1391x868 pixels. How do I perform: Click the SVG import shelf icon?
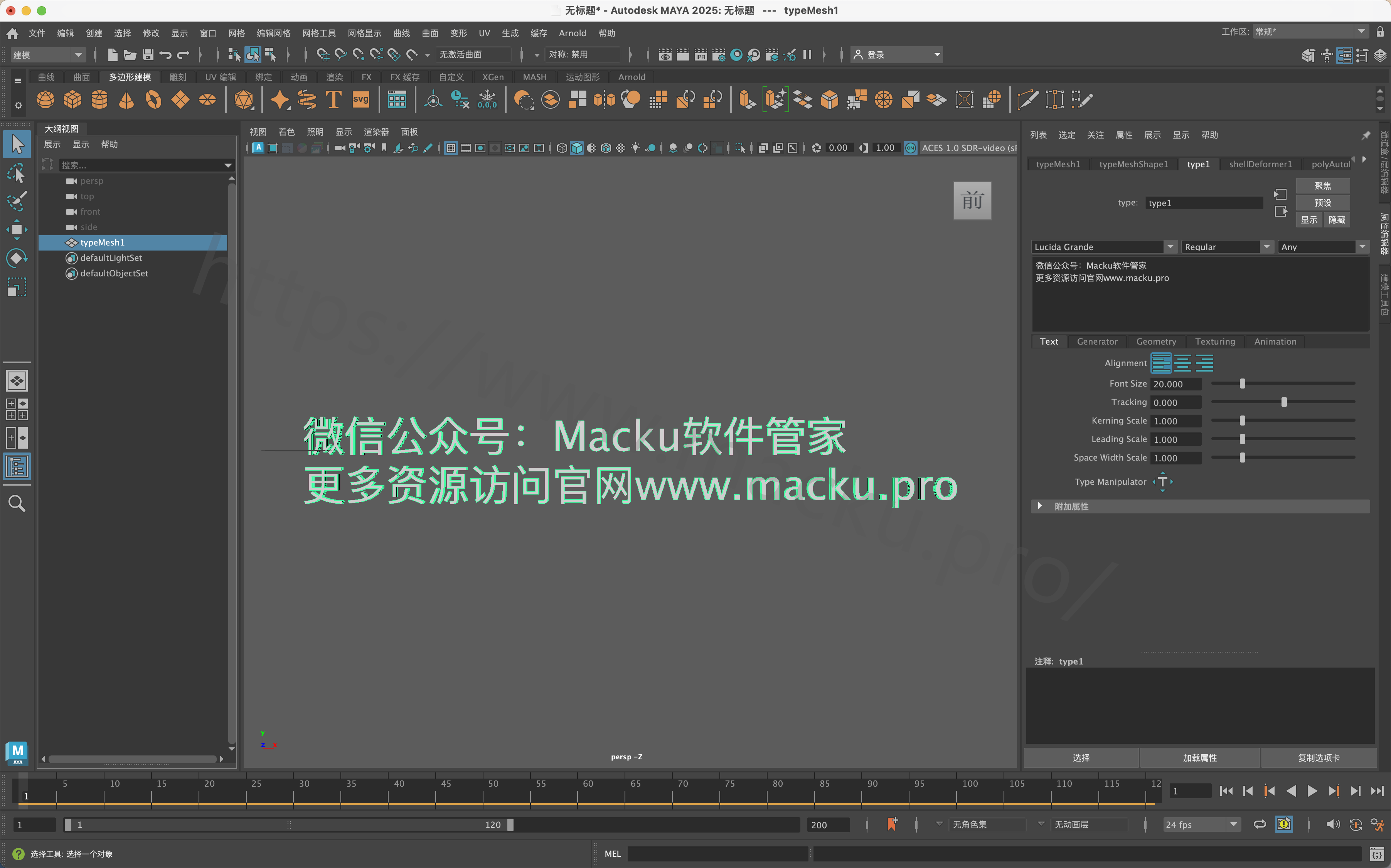(x=360, y=100)
